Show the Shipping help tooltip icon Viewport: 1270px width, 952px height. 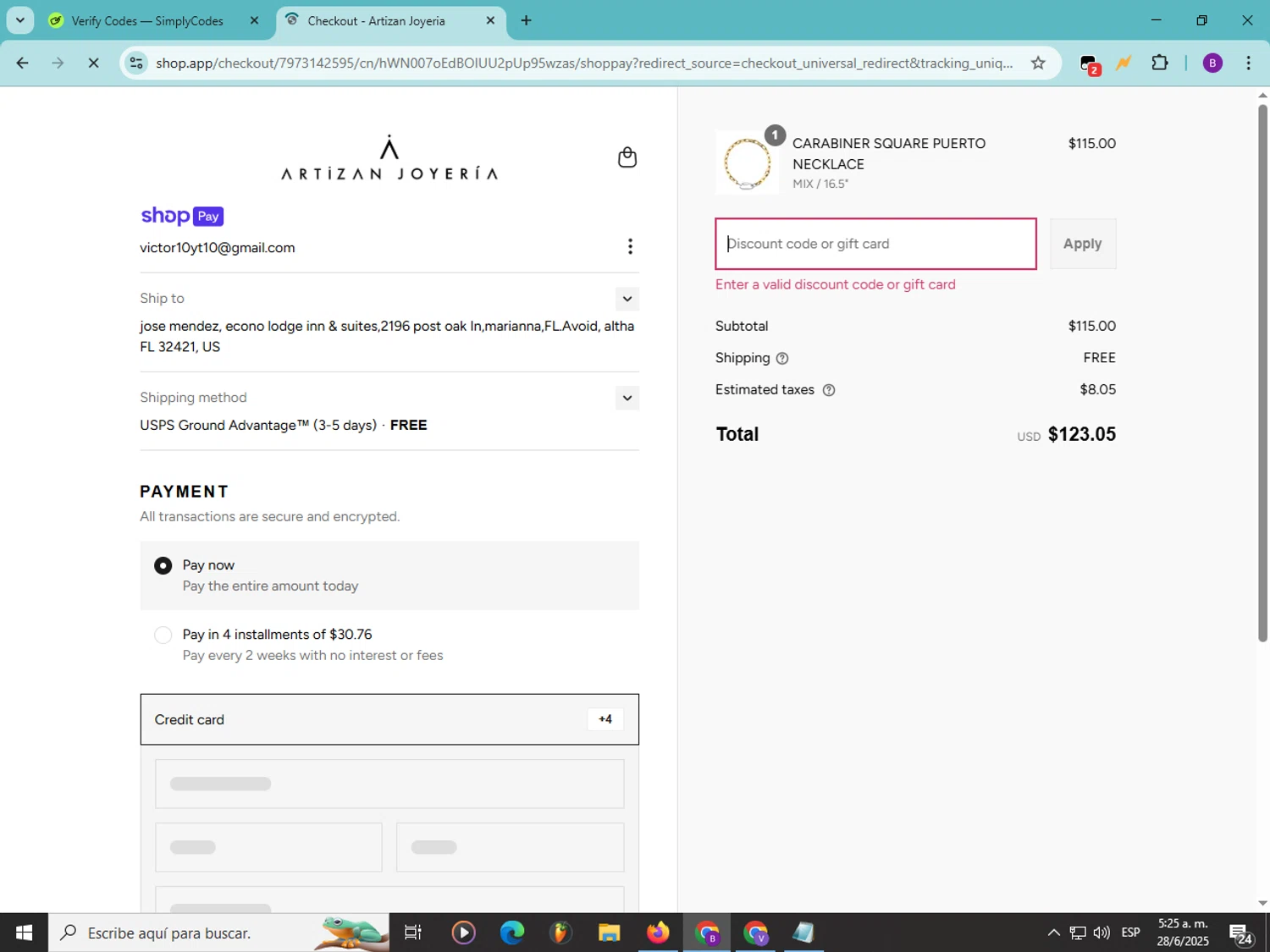(x=782, y=359)
